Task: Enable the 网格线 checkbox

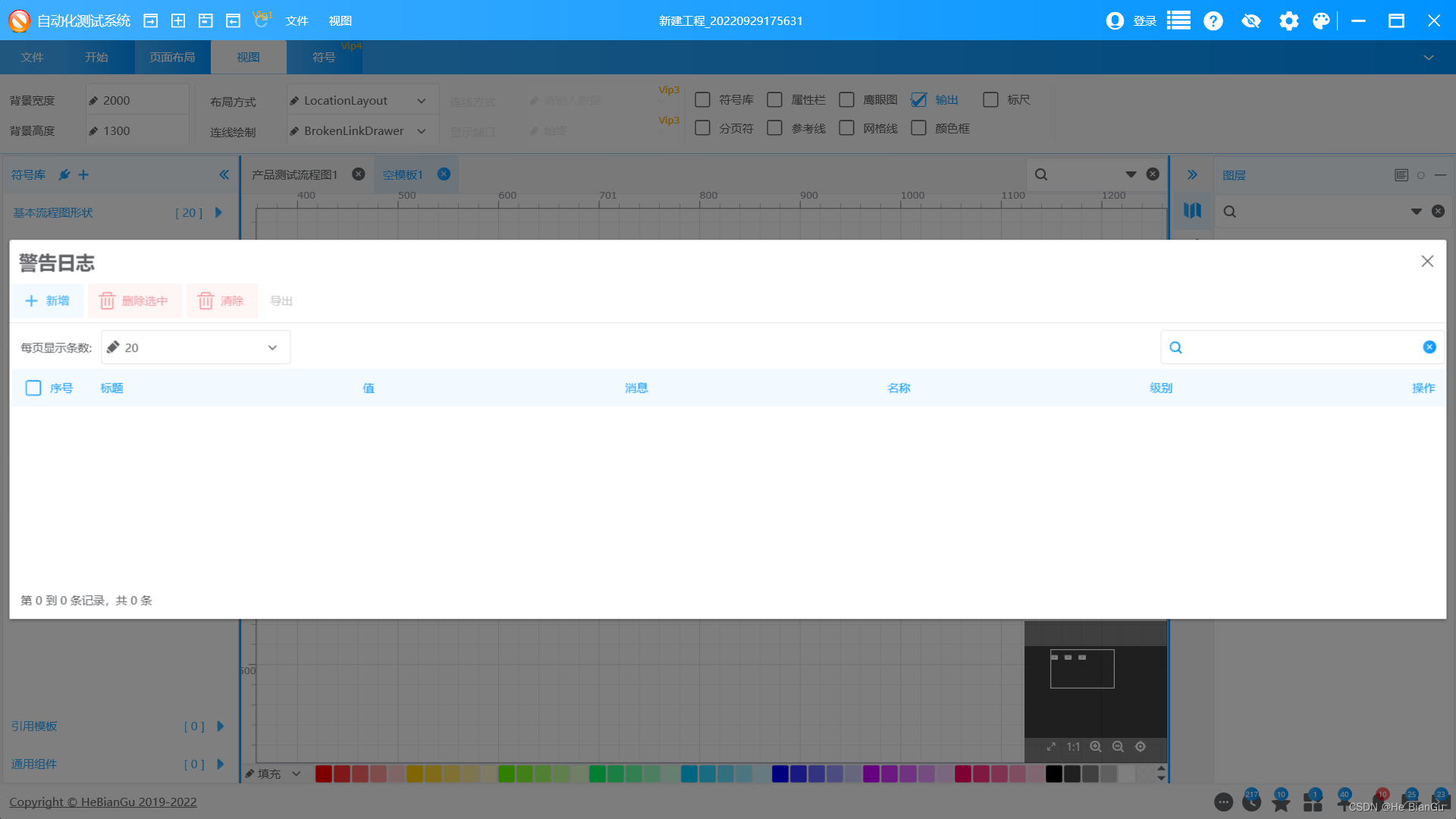Action: (846, 128)
